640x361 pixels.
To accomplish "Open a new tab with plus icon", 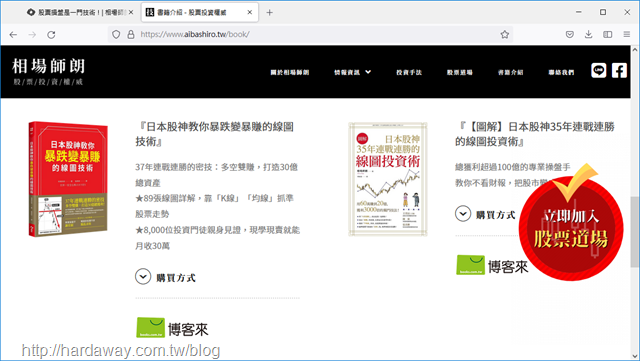I will click(269, 13).
